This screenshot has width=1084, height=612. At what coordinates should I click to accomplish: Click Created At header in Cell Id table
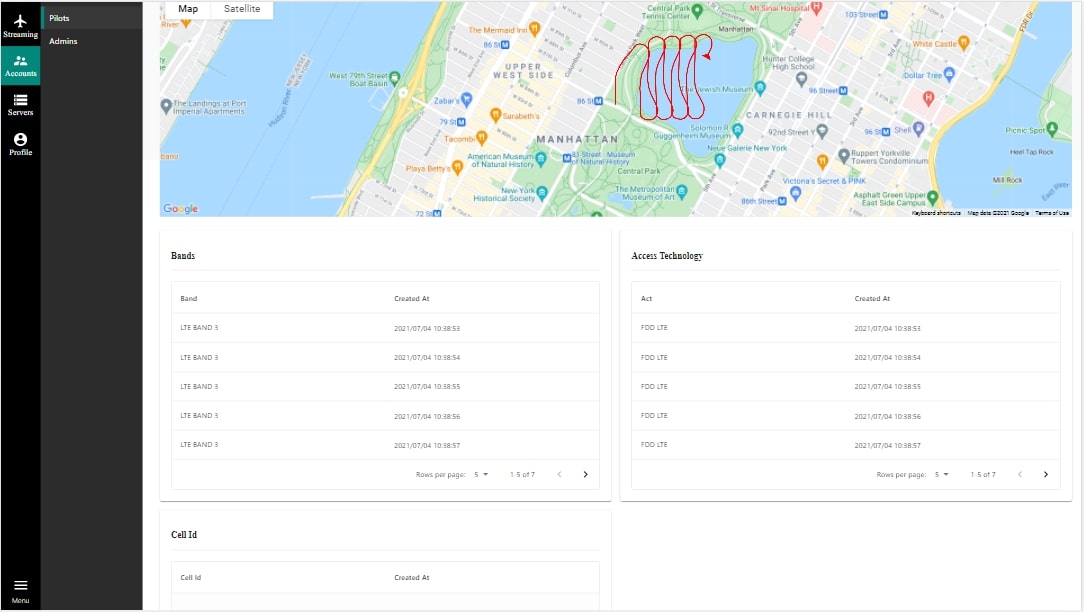(412, 577)
